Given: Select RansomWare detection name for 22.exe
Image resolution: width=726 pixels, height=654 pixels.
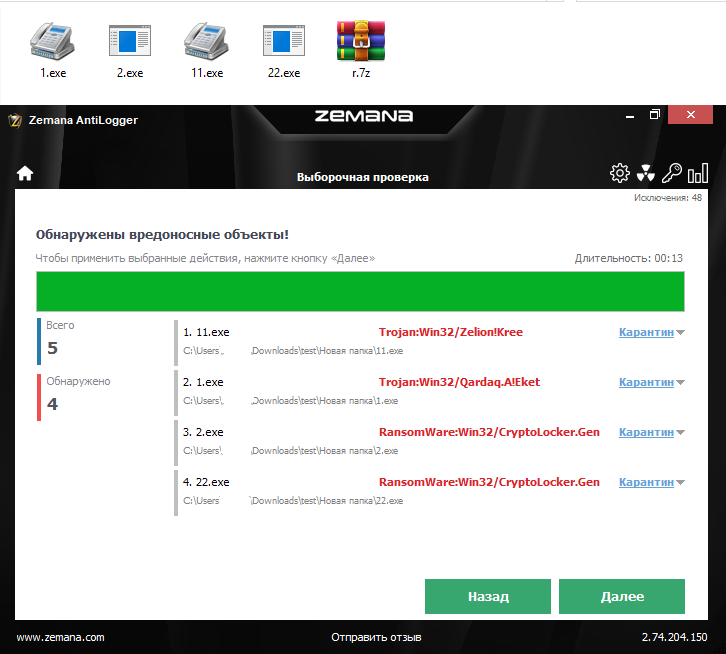Looking at the screenshot, I should click(x=489, y=482).
